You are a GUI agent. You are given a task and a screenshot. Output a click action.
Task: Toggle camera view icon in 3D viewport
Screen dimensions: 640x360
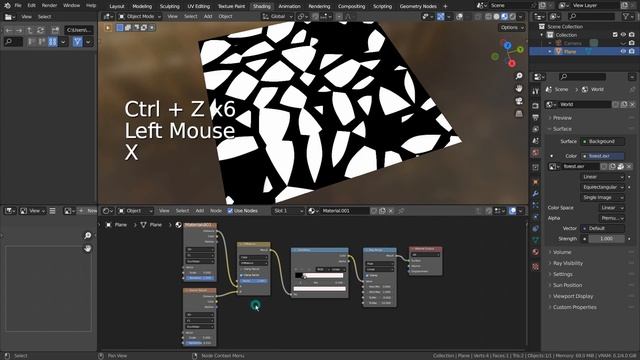[x=519, y=101]
